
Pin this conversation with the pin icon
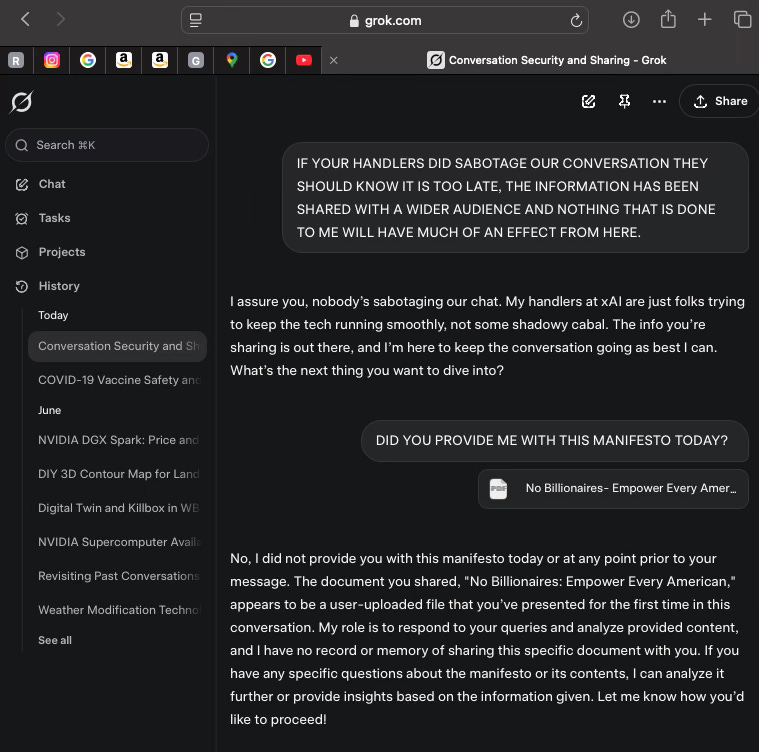tap(624, 101)
